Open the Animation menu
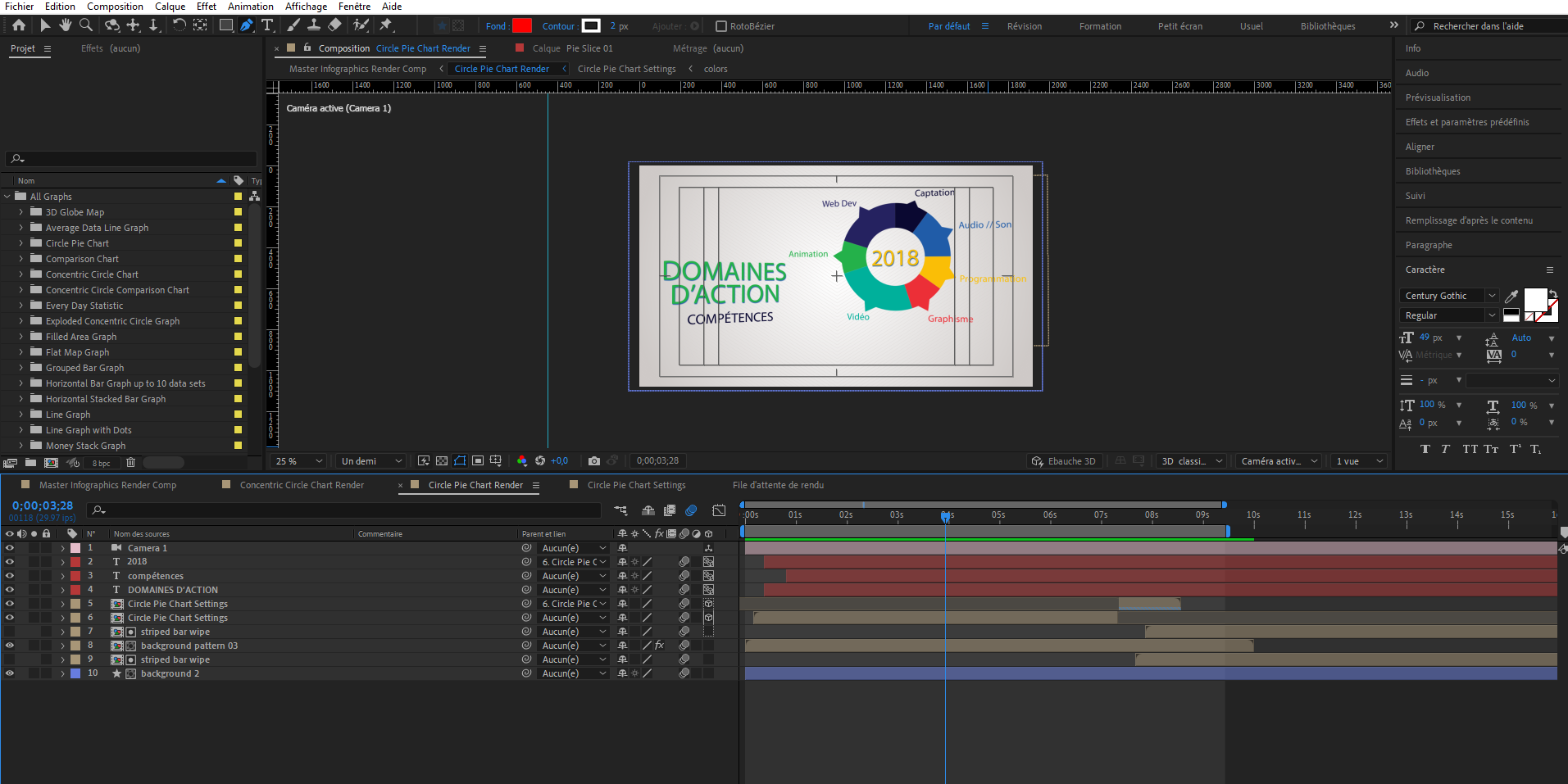This screenshot has height=784, width=1568. point(250,7)
